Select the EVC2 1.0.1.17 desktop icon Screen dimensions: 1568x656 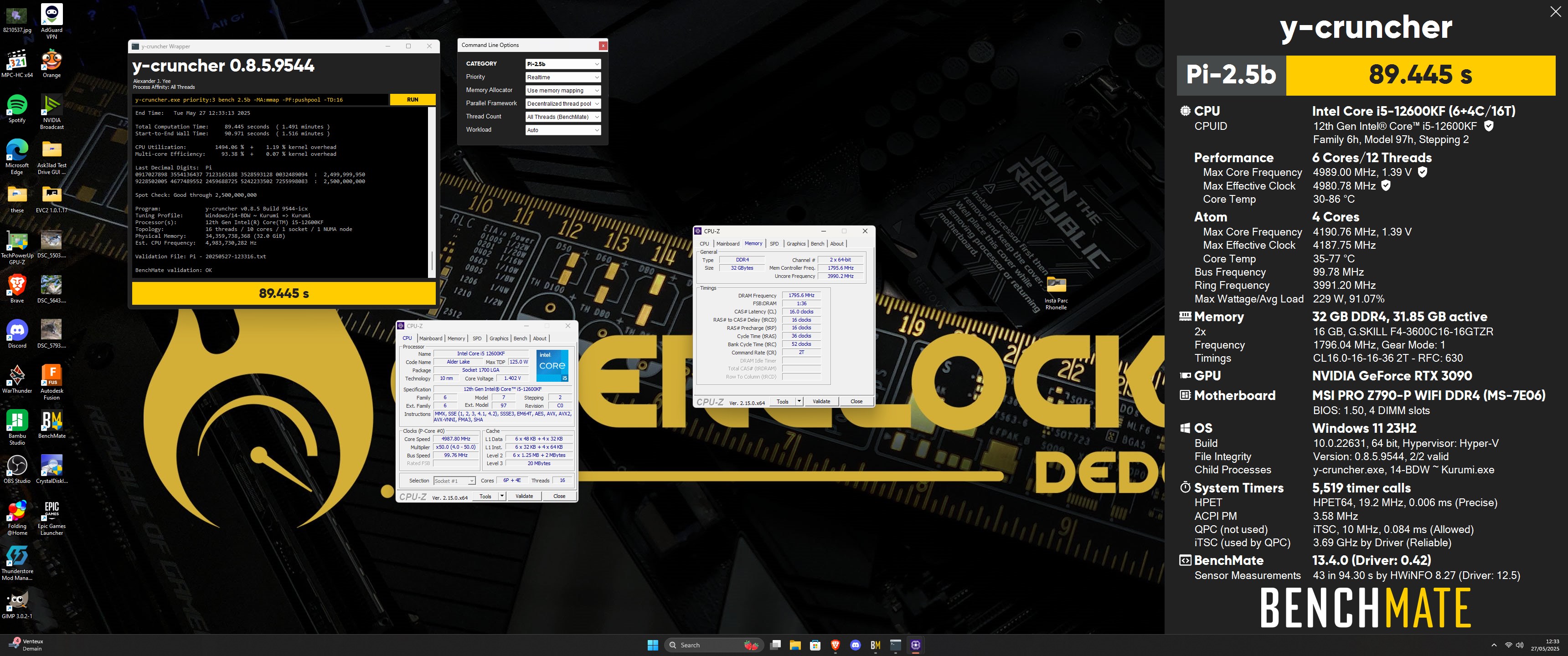pyautogui.click(x=52, y=199)
